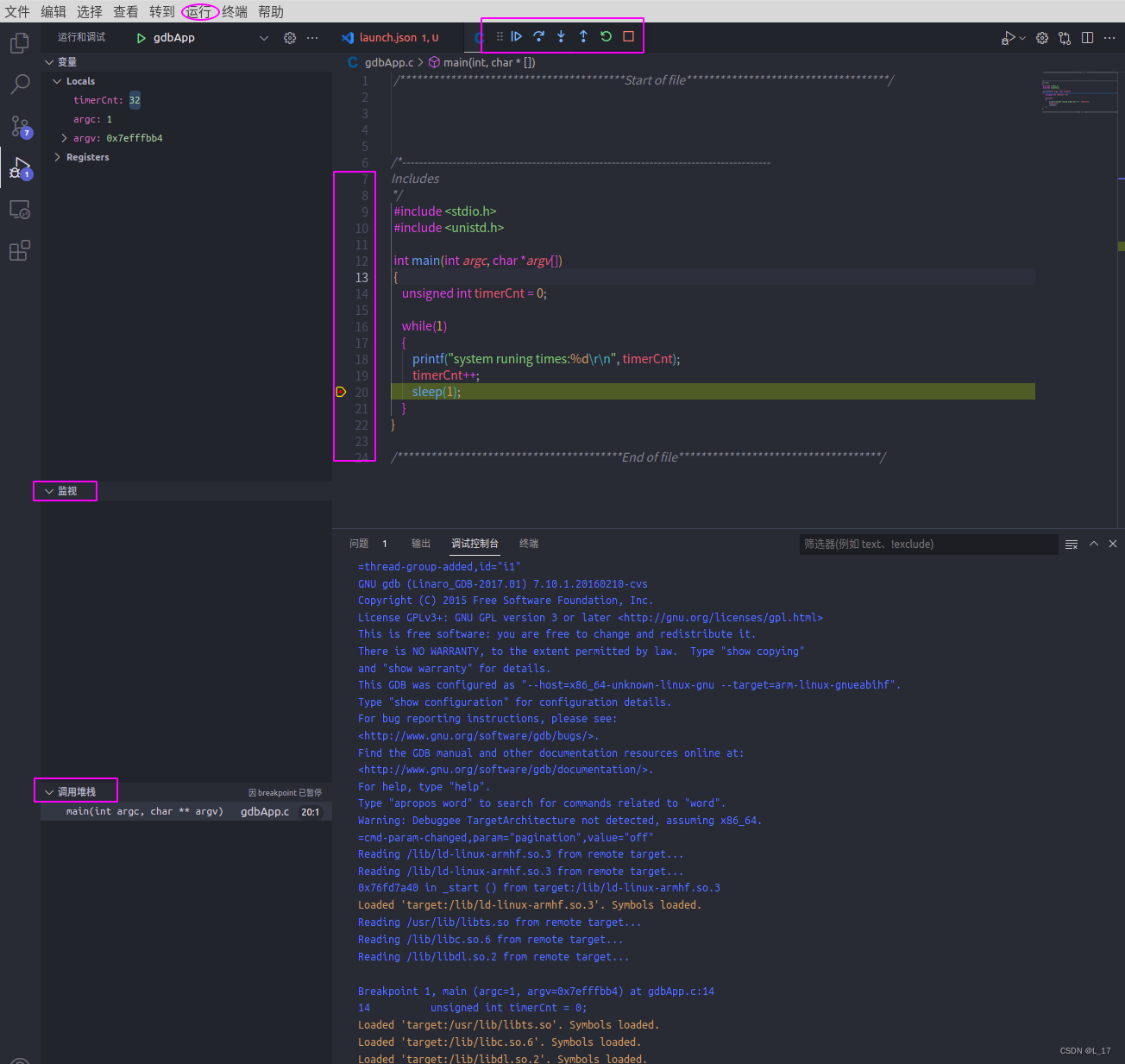Open the Search view in activity bar
Image resolution: width=1125 pixels, height=1064 pixels.
point(19,85)
